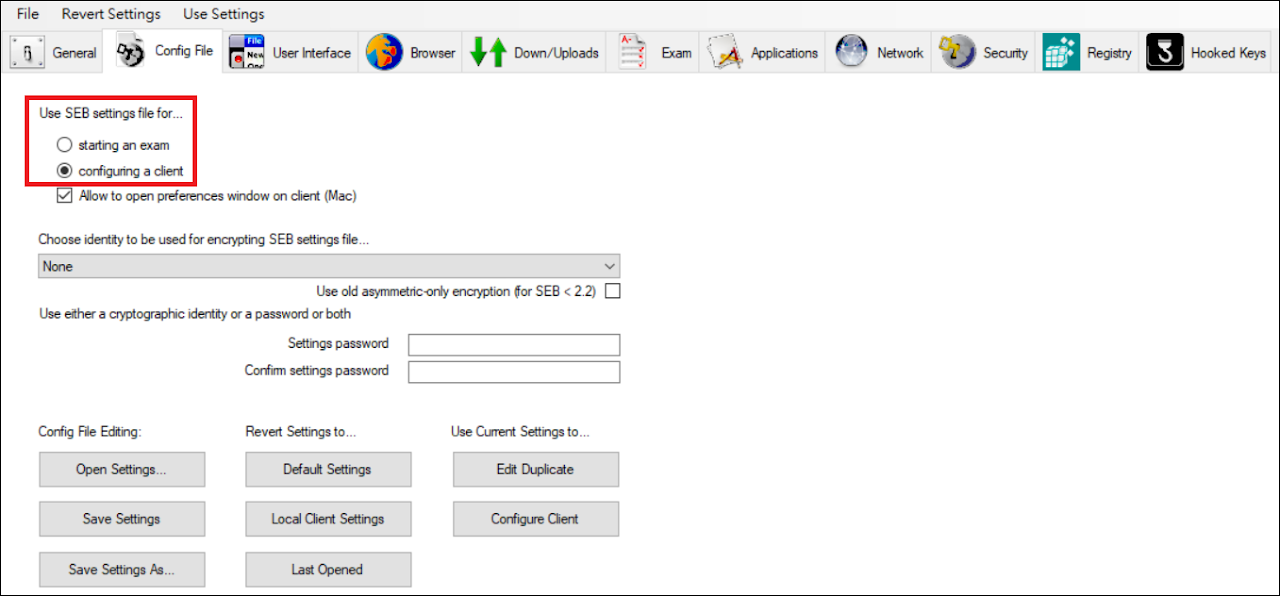The width and height of the screenshot is (1280, 596).
Task: Click the Settings password input field
Action: click(x=514, y=345)
